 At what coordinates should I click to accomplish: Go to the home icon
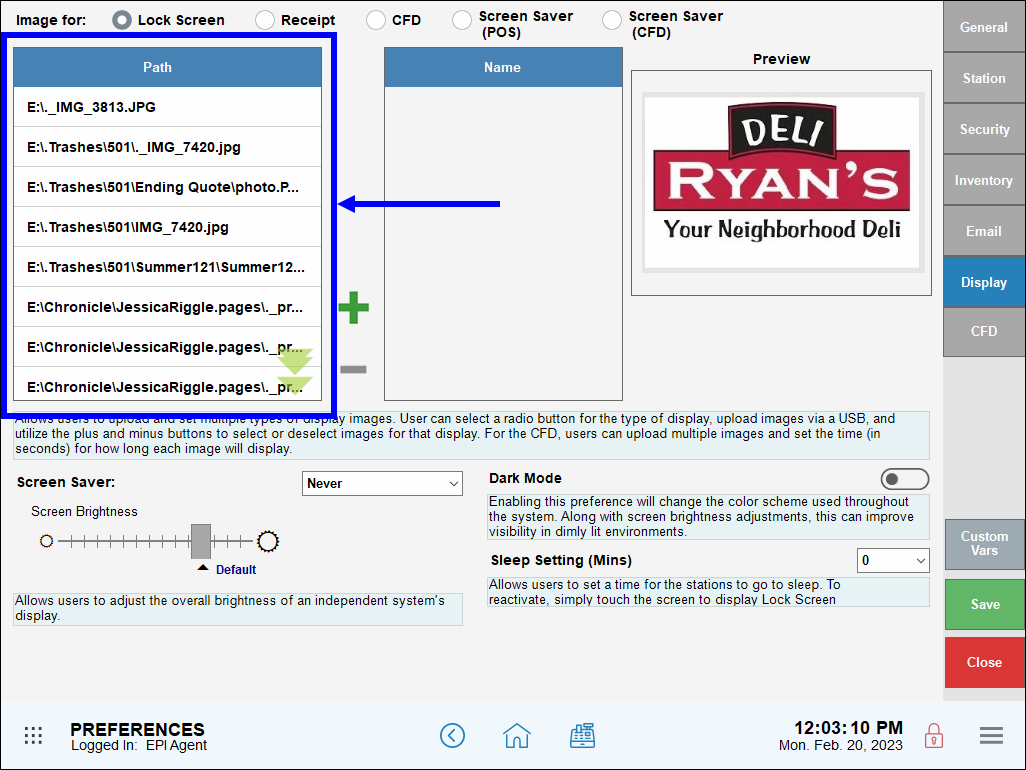517,735
